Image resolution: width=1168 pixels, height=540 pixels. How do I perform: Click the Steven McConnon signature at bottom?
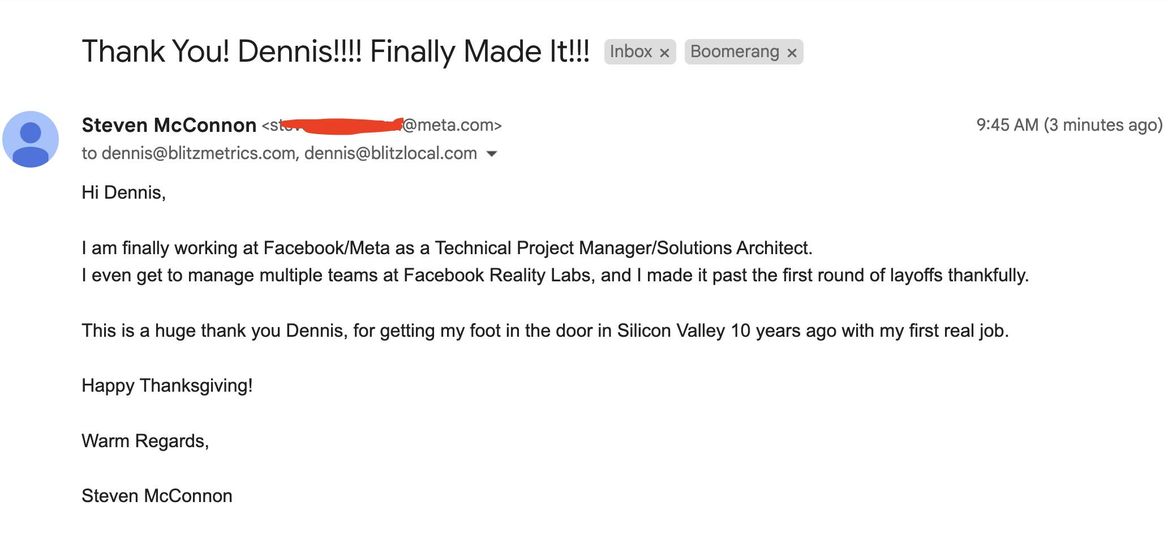(157, 495)
